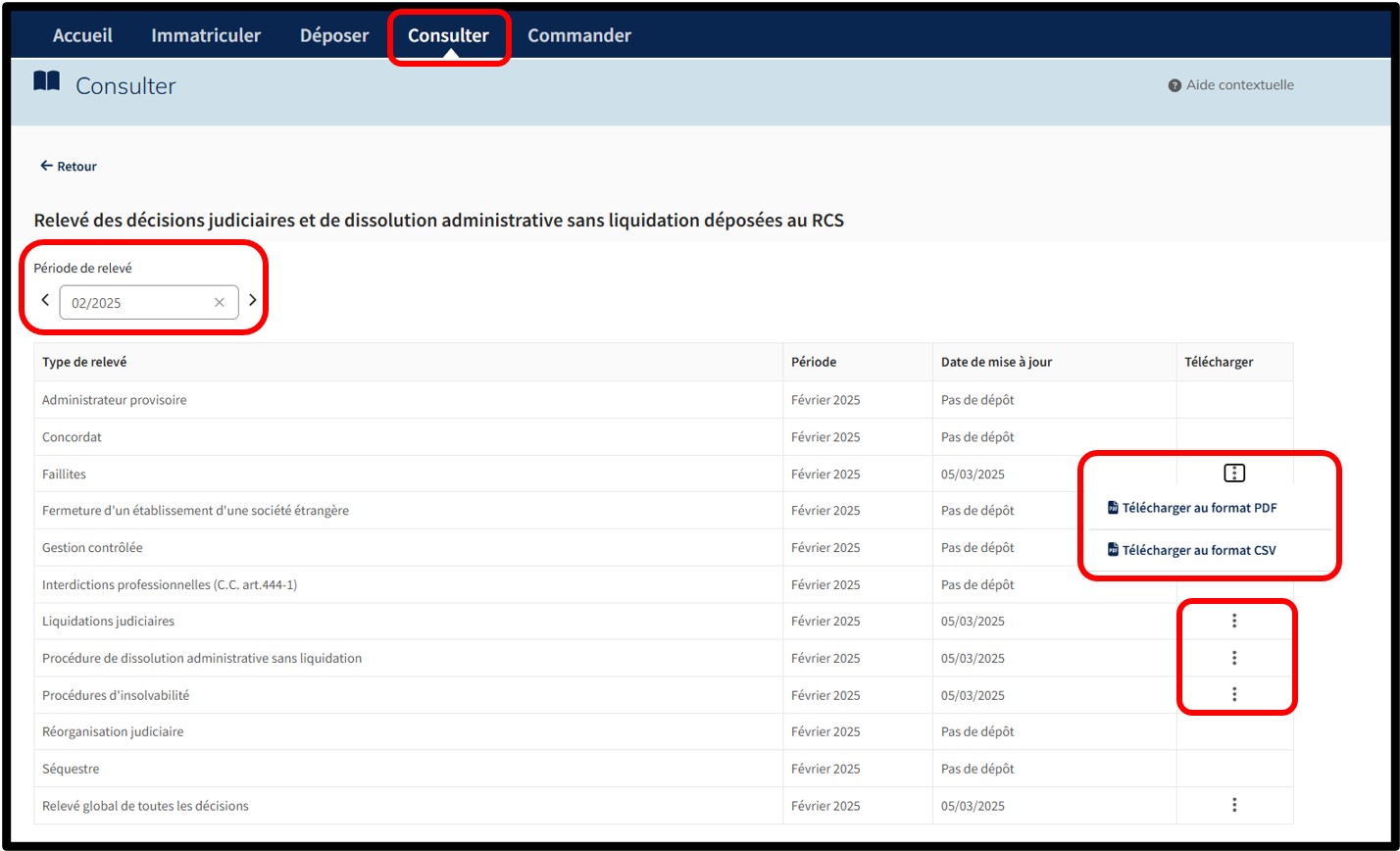Open three-dot menu for dissolution administrative row
1400x851 pixels.
[1234, 658]
